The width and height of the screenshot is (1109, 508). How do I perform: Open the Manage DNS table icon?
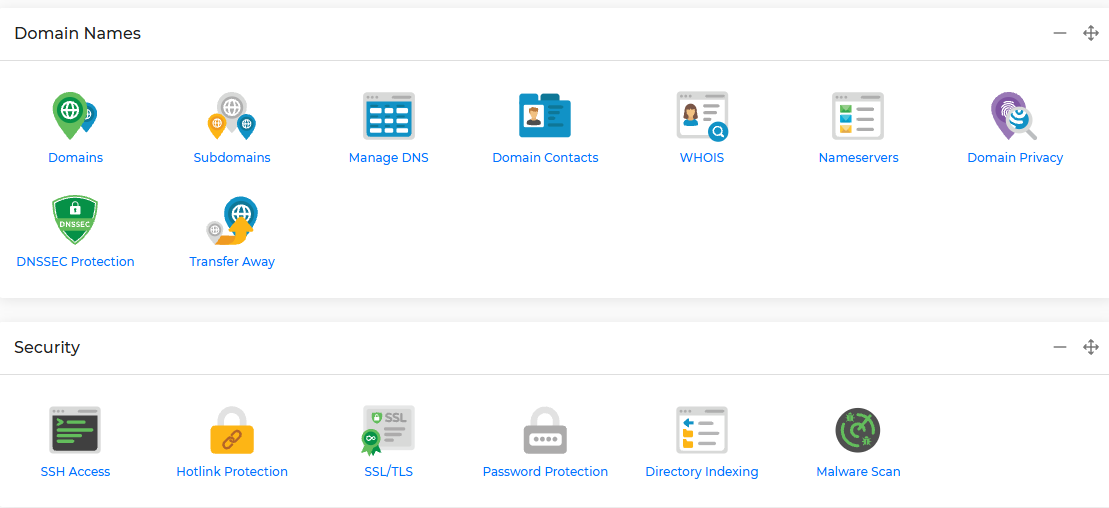coord(388,115)
